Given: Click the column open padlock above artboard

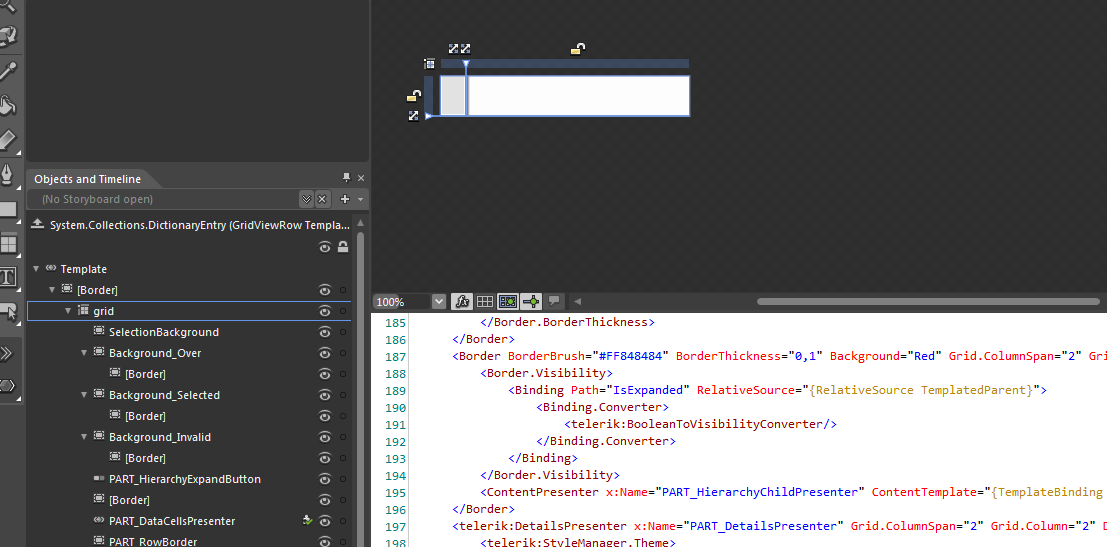Looking at the screenshot, I should click(x=578, y=49).
